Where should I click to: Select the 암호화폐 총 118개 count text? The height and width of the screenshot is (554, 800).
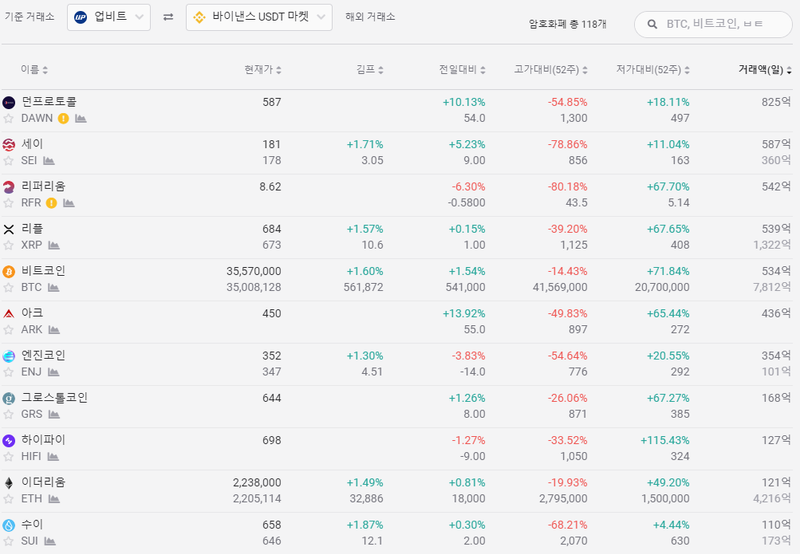[x=567, y=24]
